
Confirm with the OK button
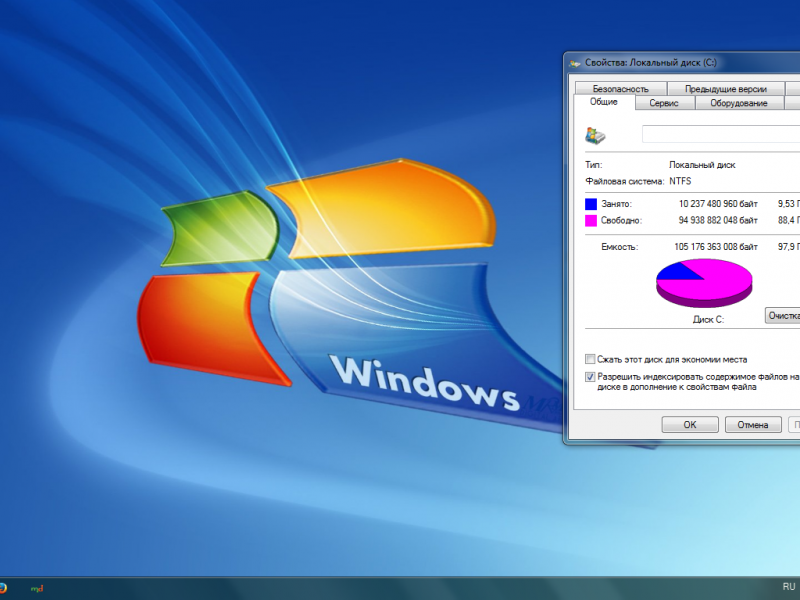click(690, 424)
